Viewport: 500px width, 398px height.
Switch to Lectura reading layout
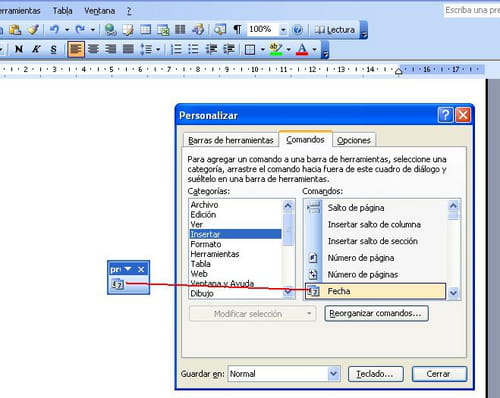[x=335, y=30]
